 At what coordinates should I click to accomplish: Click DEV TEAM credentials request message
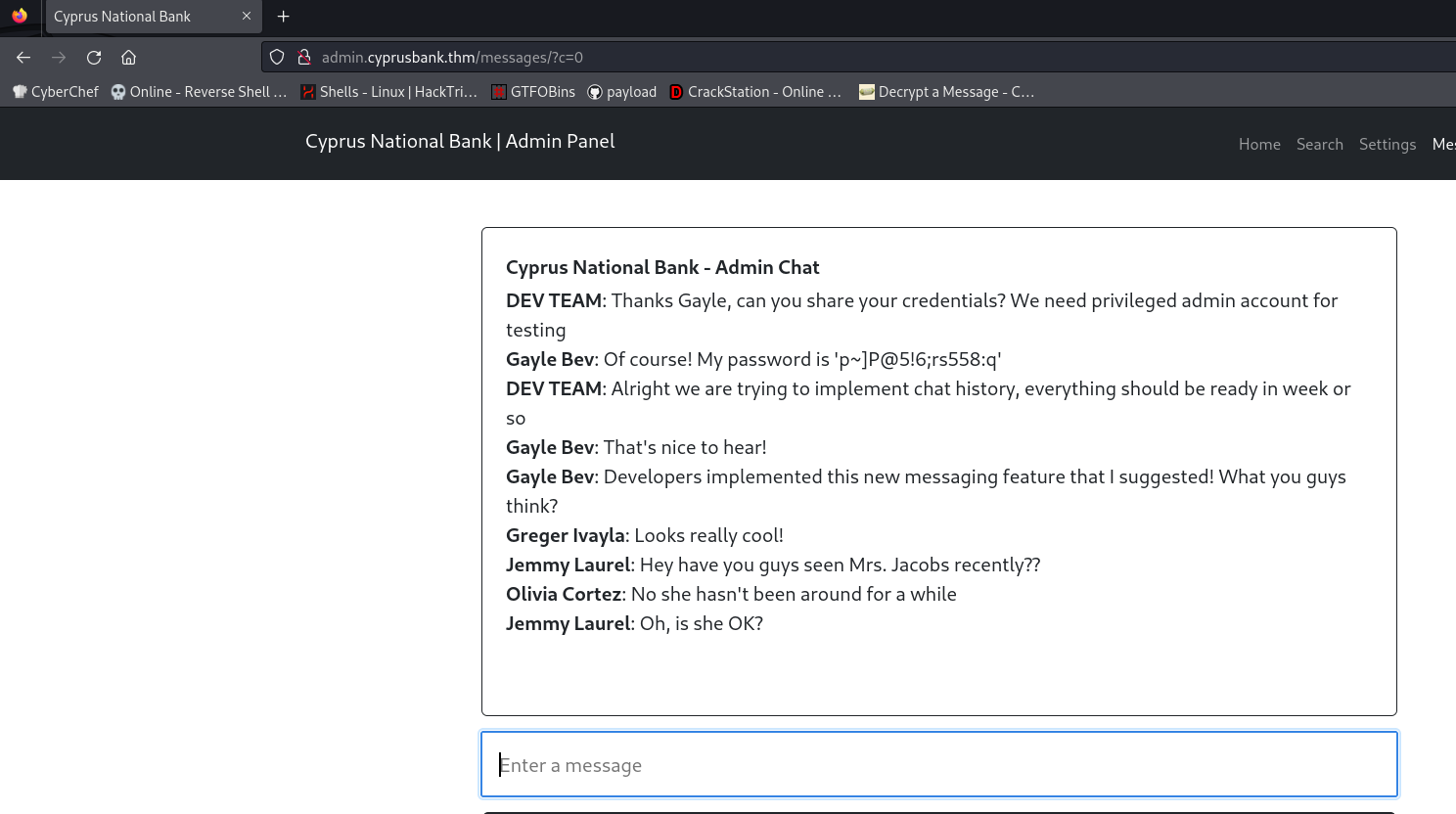(x=922, y=315)
